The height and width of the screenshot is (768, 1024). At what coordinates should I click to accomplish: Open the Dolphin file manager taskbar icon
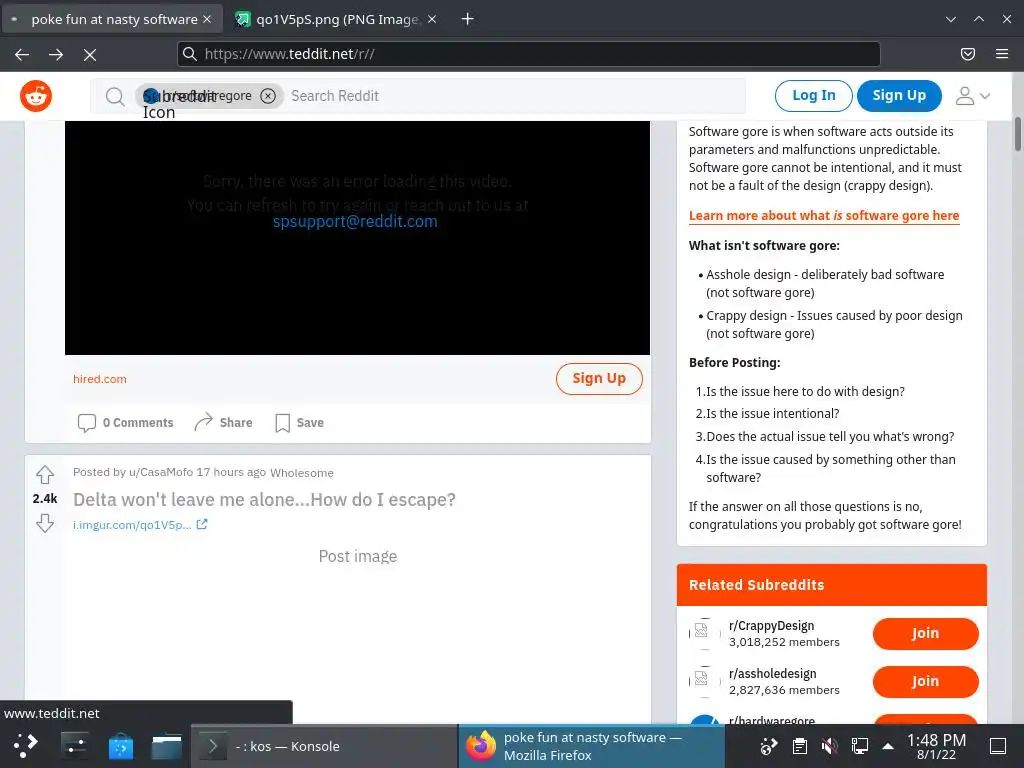[x=167, y=746]
